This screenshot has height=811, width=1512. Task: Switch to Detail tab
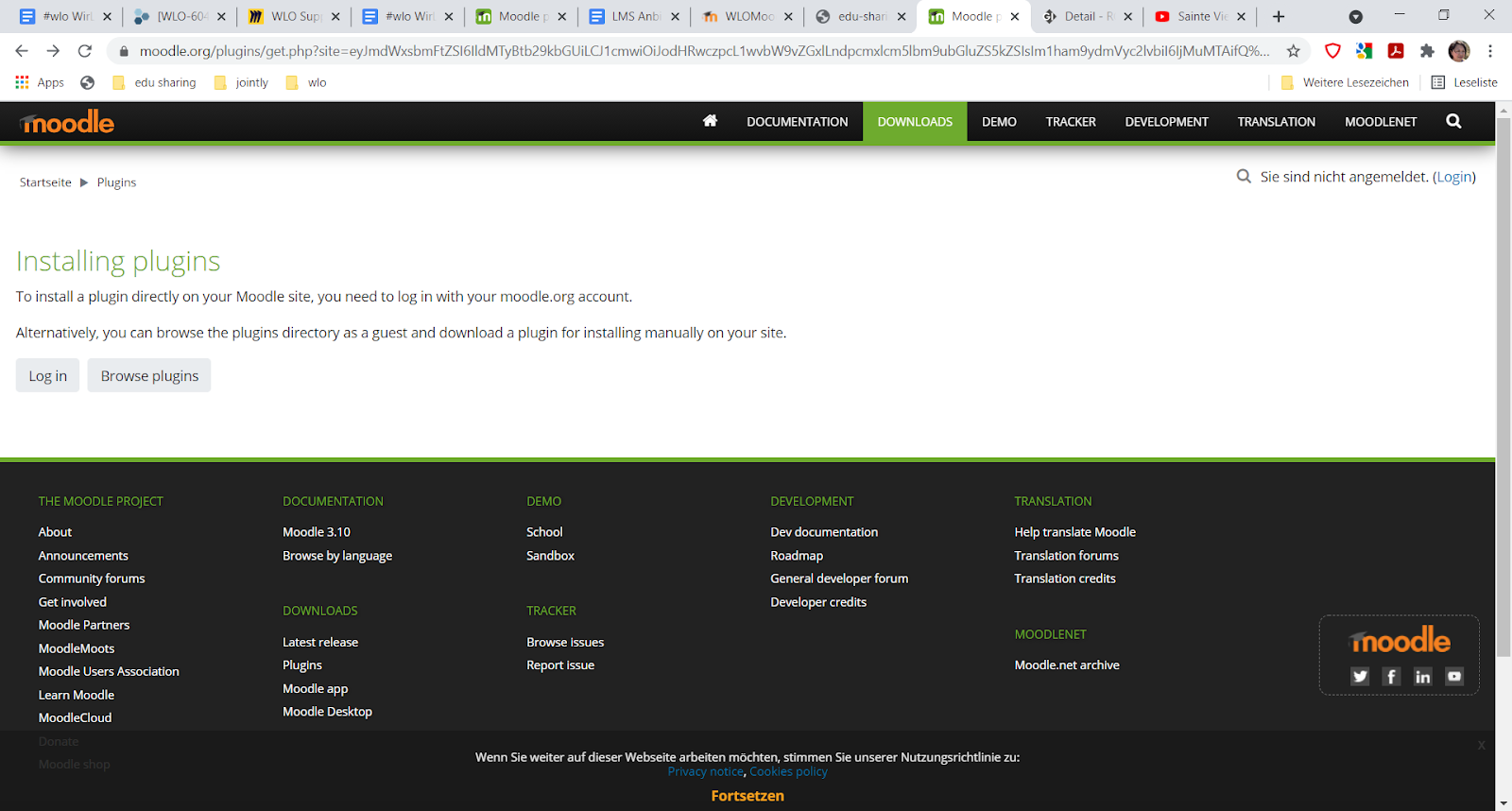[1087, 16]
